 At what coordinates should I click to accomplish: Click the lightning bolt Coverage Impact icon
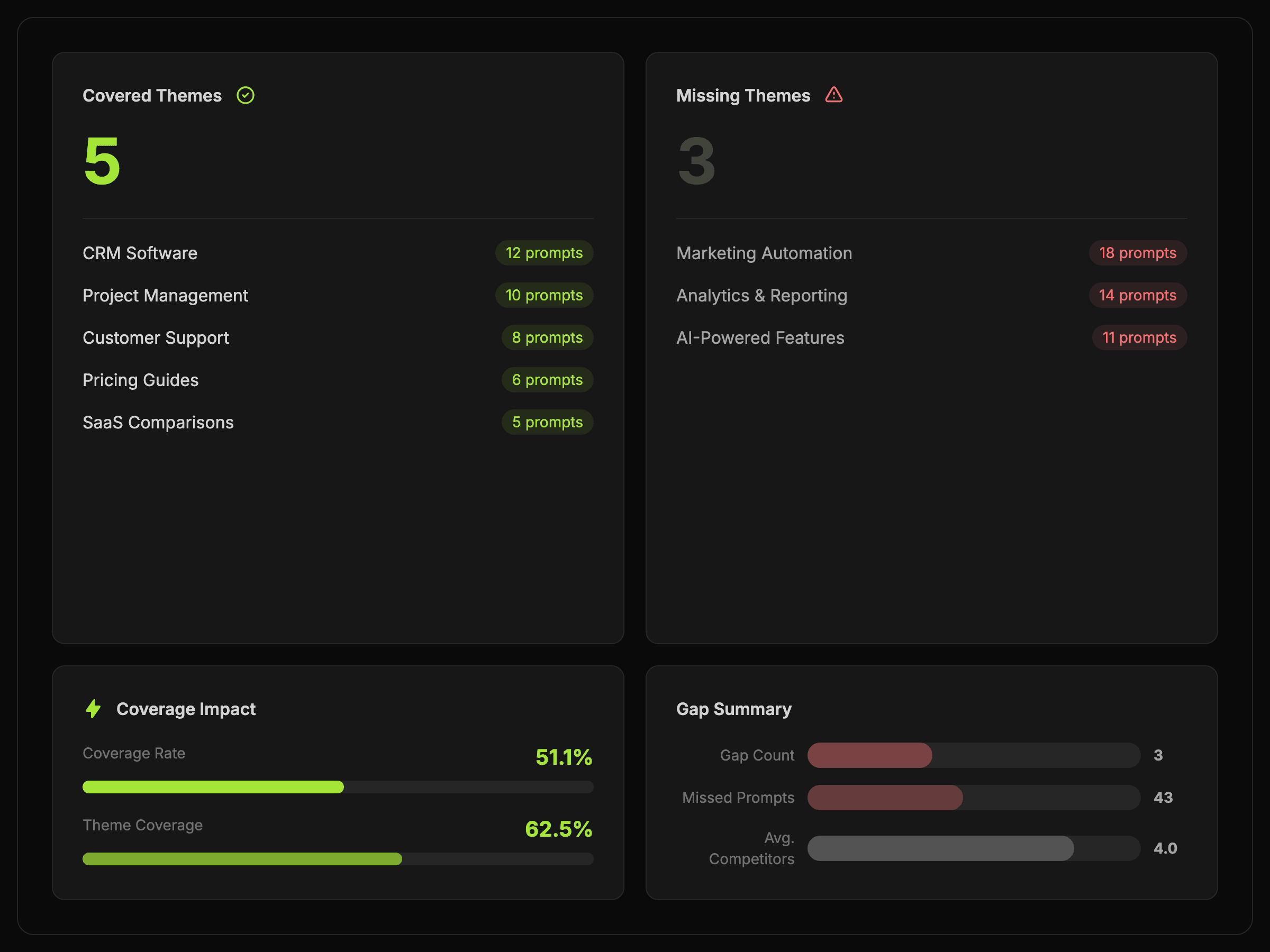(93, 709)
